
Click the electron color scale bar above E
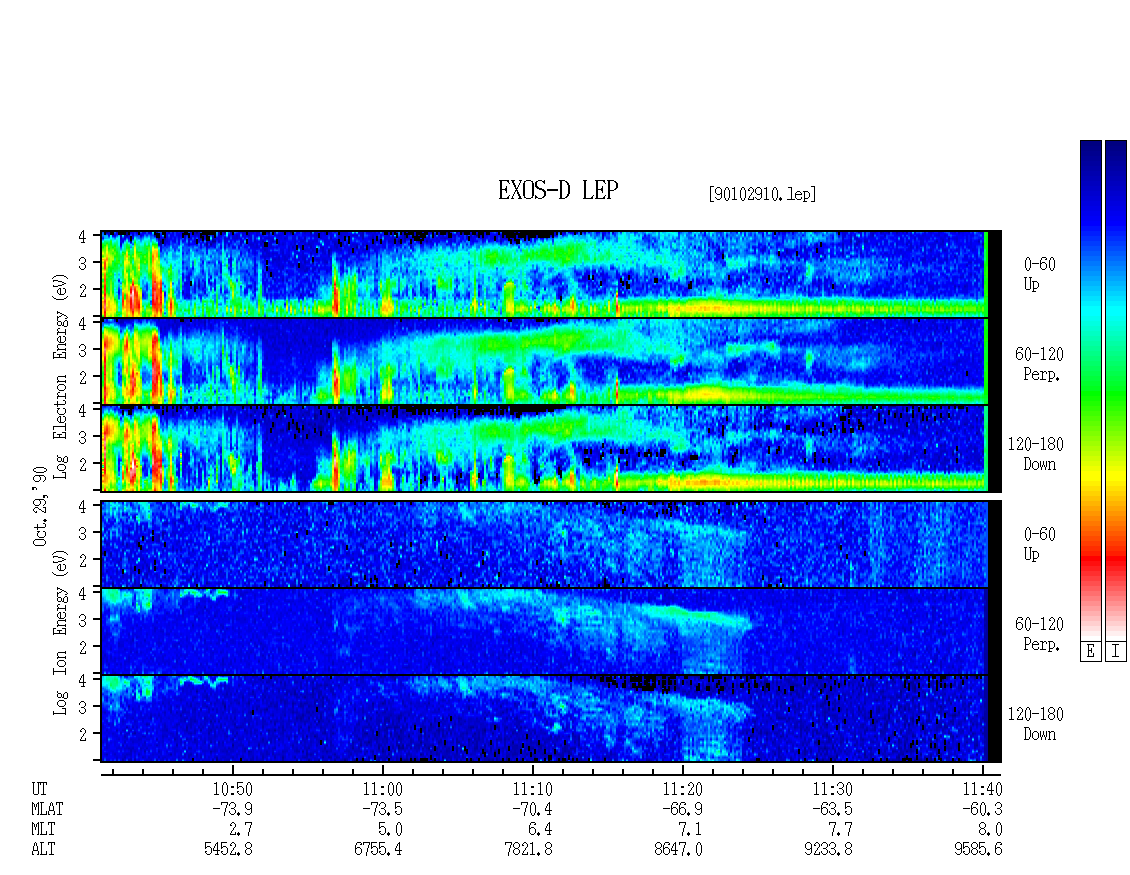point(1090,389)
